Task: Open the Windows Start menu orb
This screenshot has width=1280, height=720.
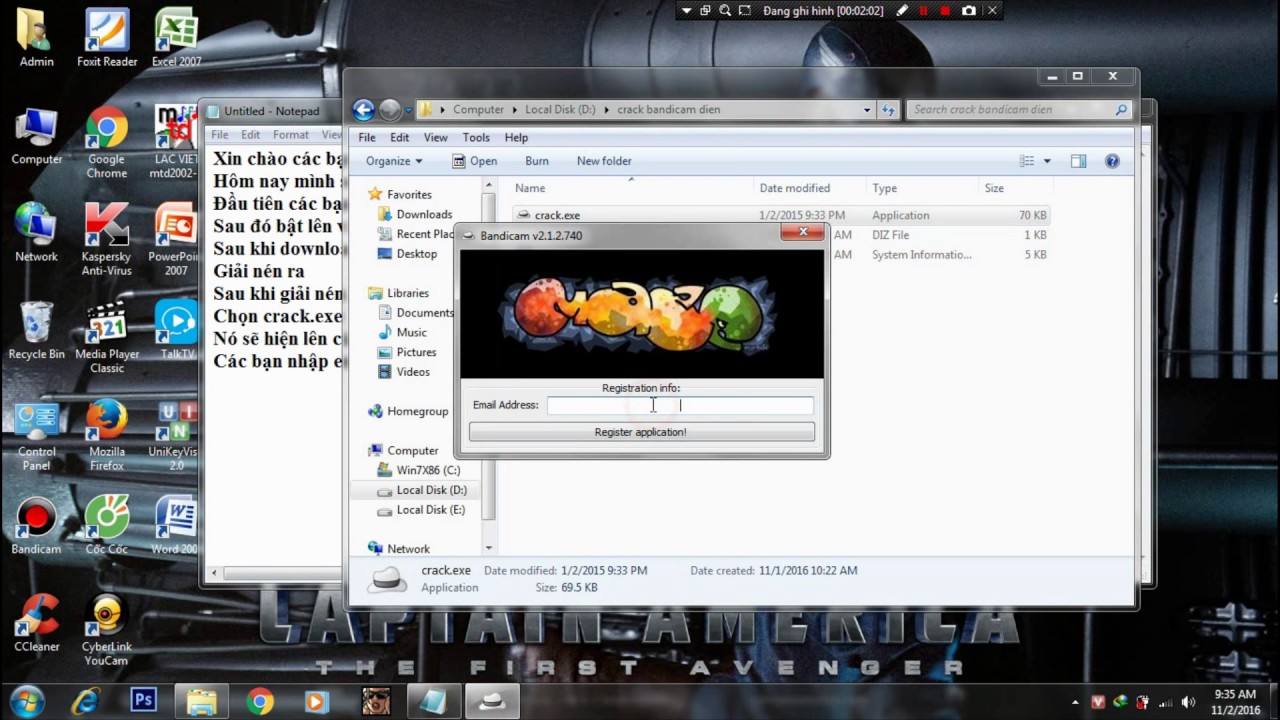Action: pyautogui.click(x=26, y=701)
